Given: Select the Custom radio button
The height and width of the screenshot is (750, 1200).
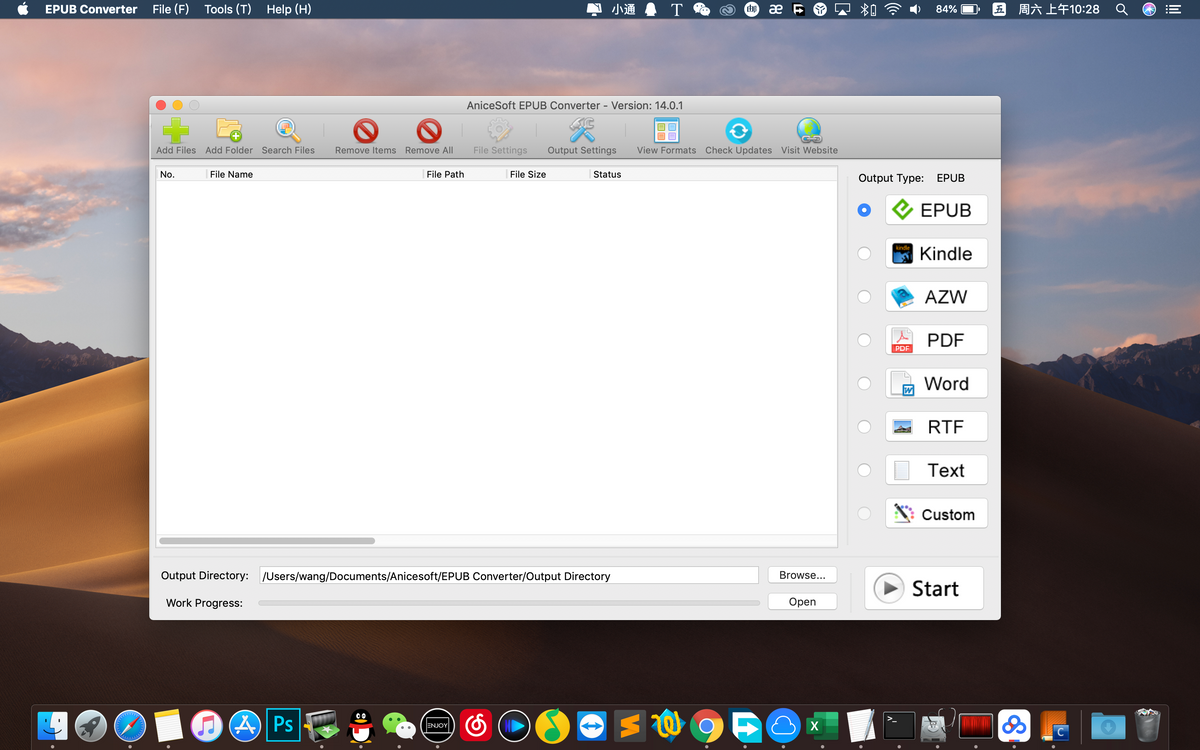Looking at the screenshot, I should (x=864, y=514).
